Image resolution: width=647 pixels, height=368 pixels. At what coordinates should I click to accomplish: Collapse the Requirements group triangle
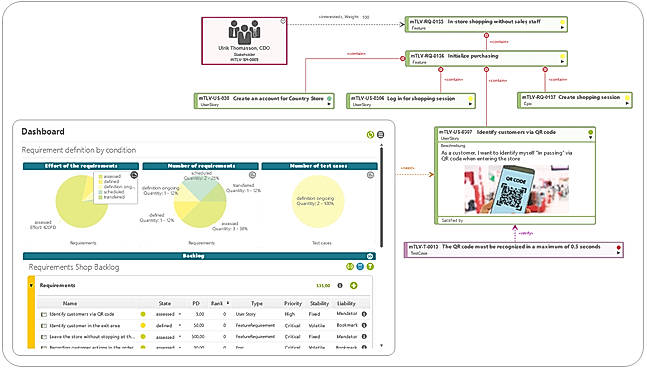pos(31,285)
